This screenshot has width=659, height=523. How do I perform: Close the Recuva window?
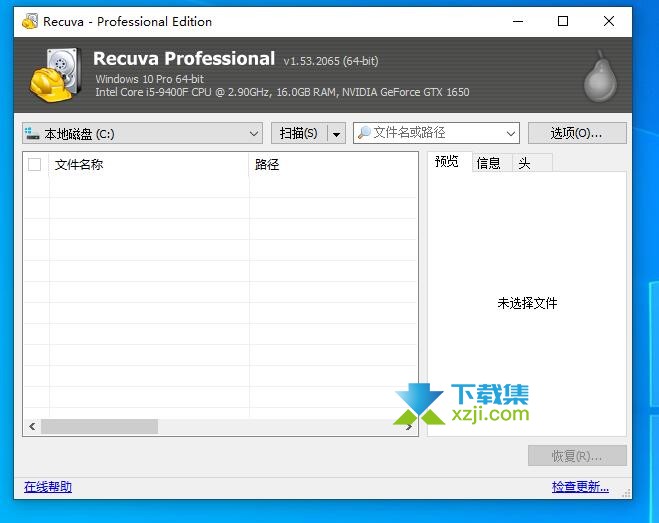[x=609, y=21]
